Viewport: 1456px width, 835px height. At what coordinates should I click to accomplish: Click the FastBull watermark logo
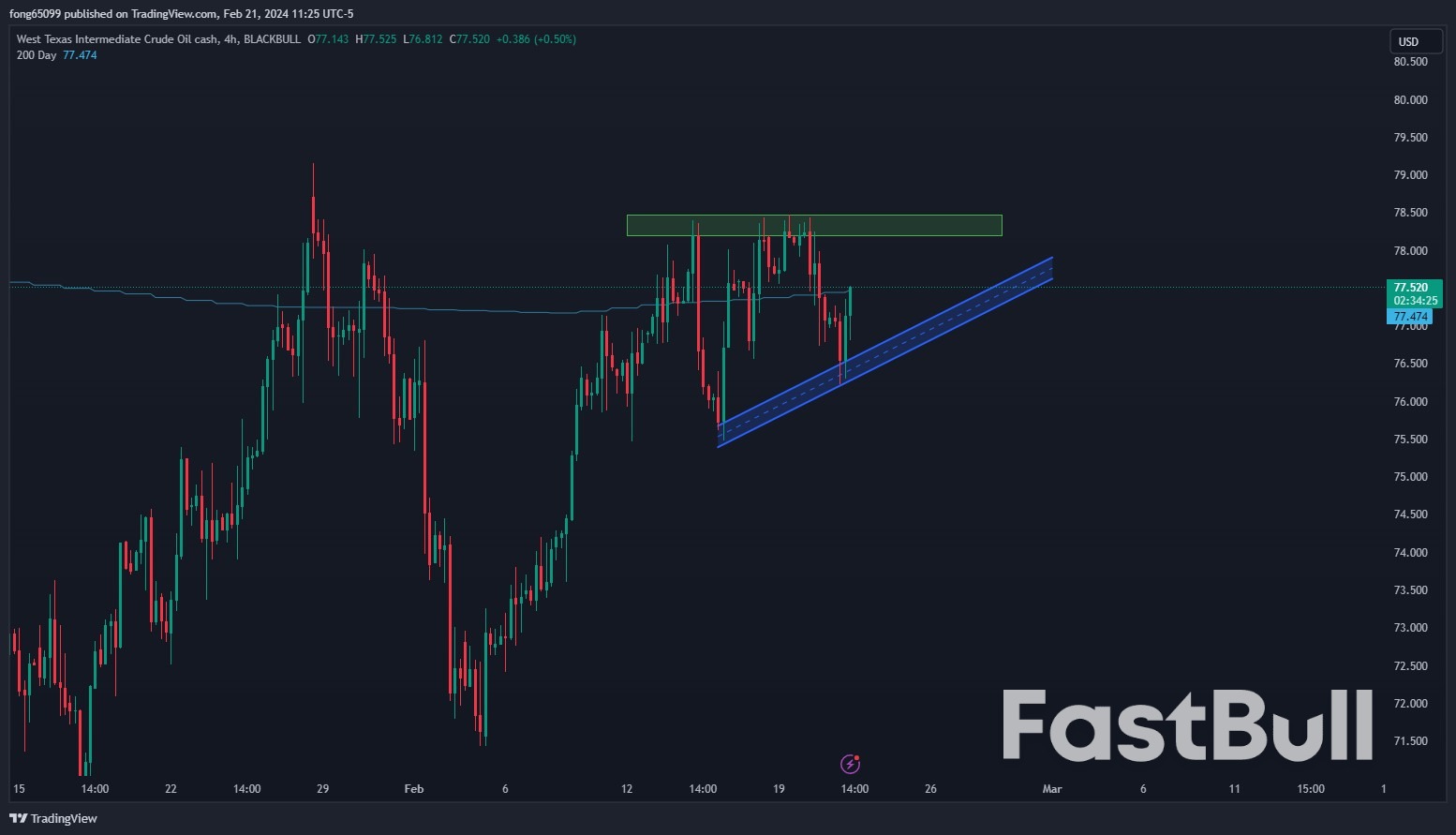pos(1187,726)
